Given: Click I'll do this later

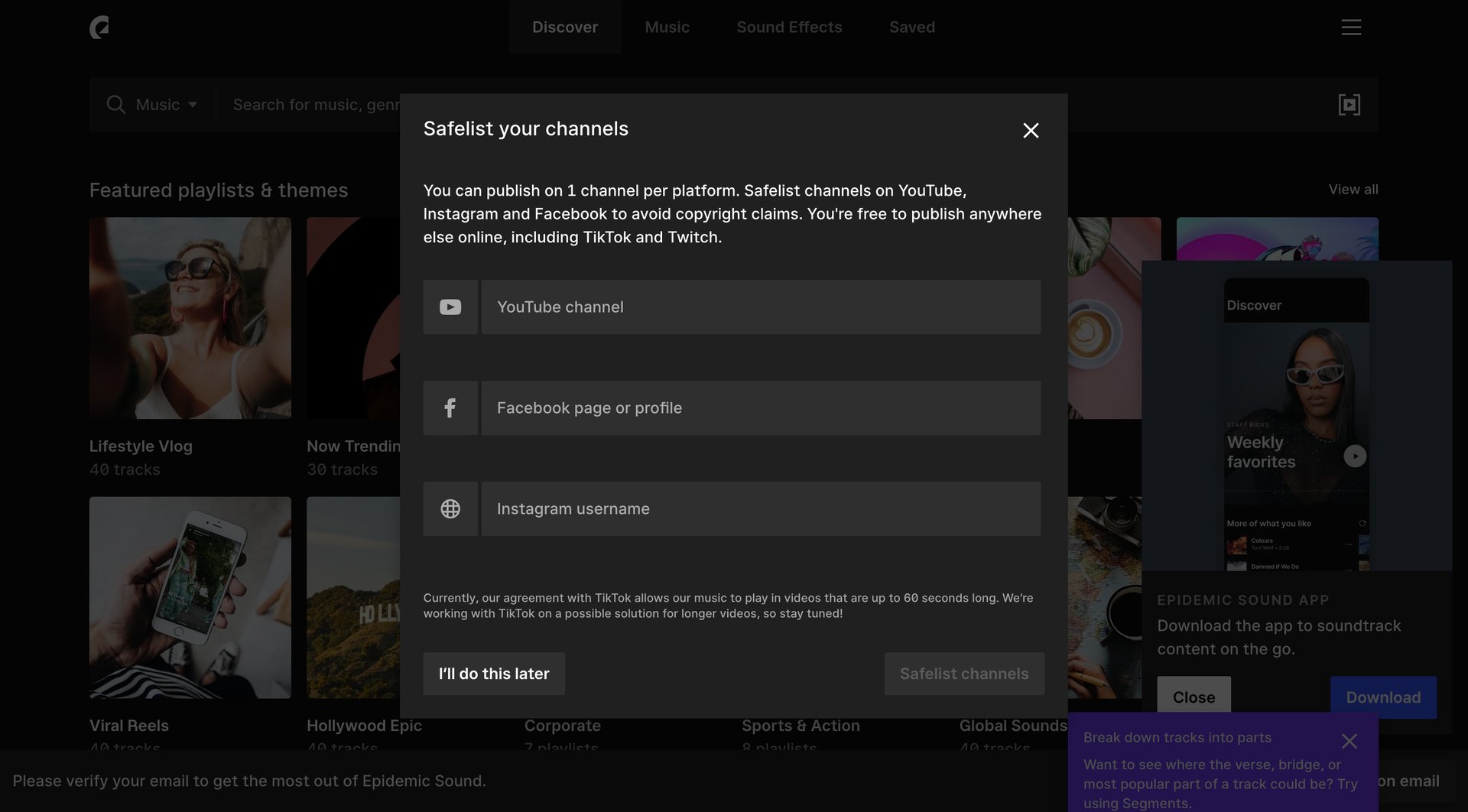Looking at the screenshot, I should click(x=493, y=674).
